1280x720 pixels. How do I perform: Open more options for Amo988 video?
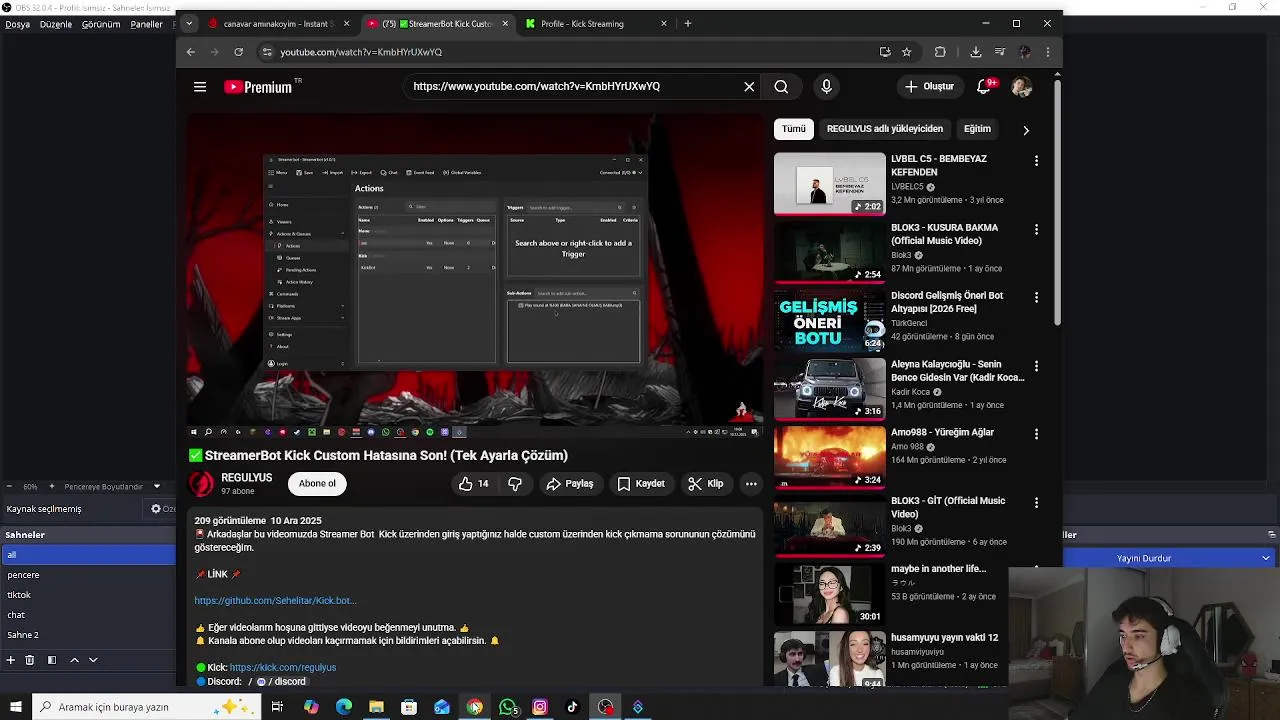click(1036, 434)
